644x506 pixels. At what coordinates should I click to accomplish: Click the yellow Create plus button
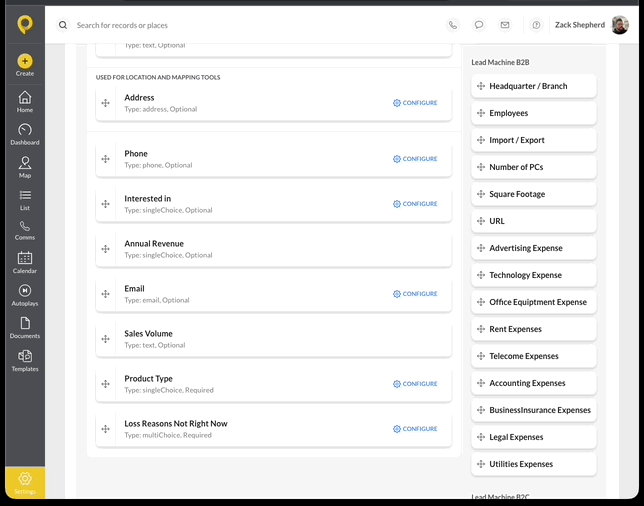[25, 65]
